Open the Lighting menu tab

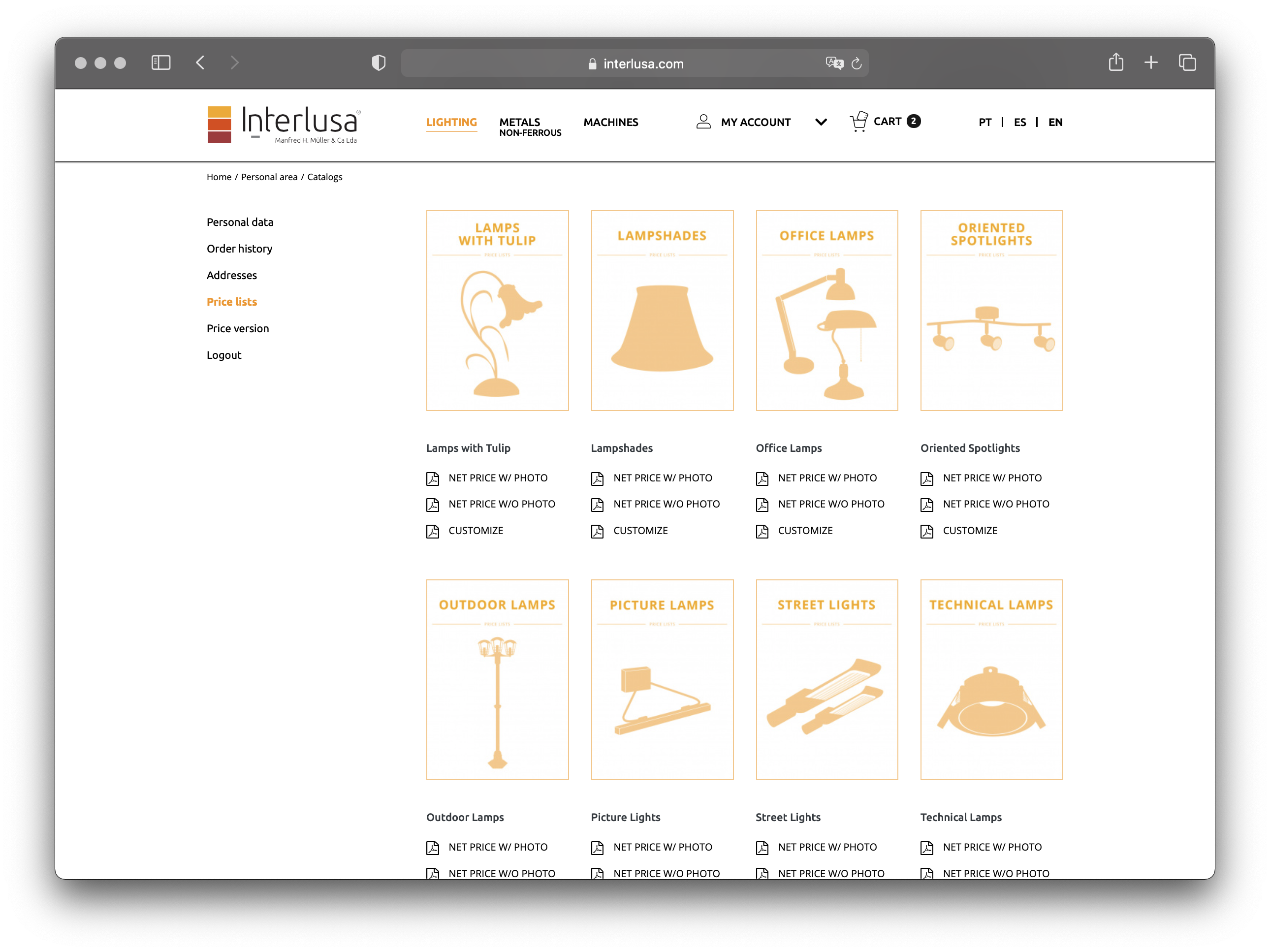[x=451, y=122]
